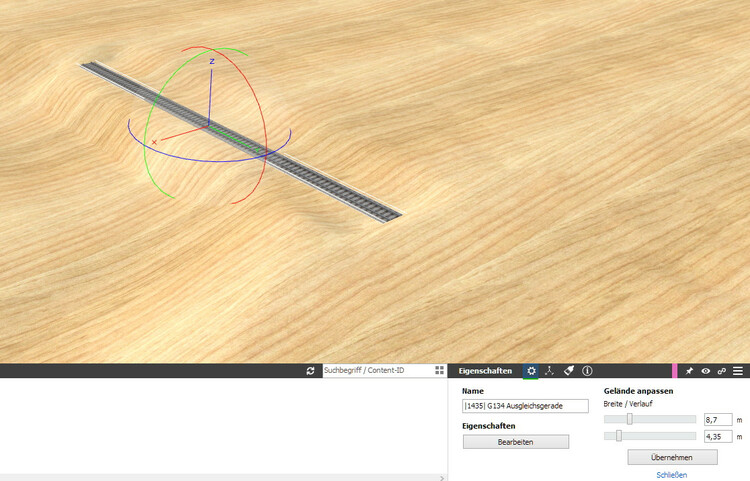
Task: Click the Gelände anpassen heading
Action: [638, 391]
